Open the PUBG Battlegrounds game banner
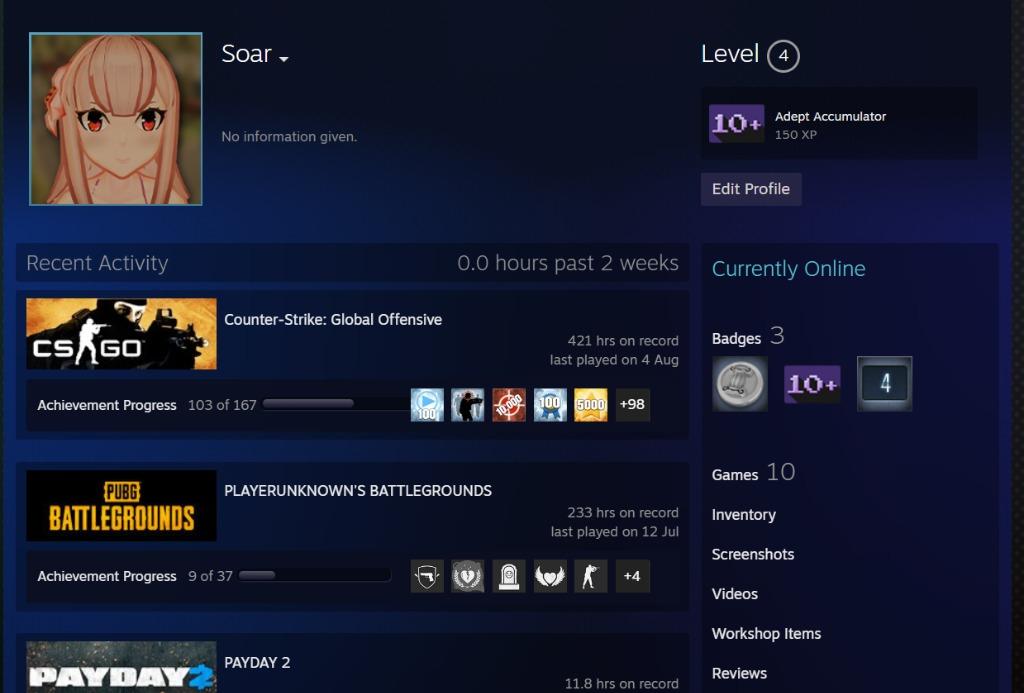 pos(121,506)
